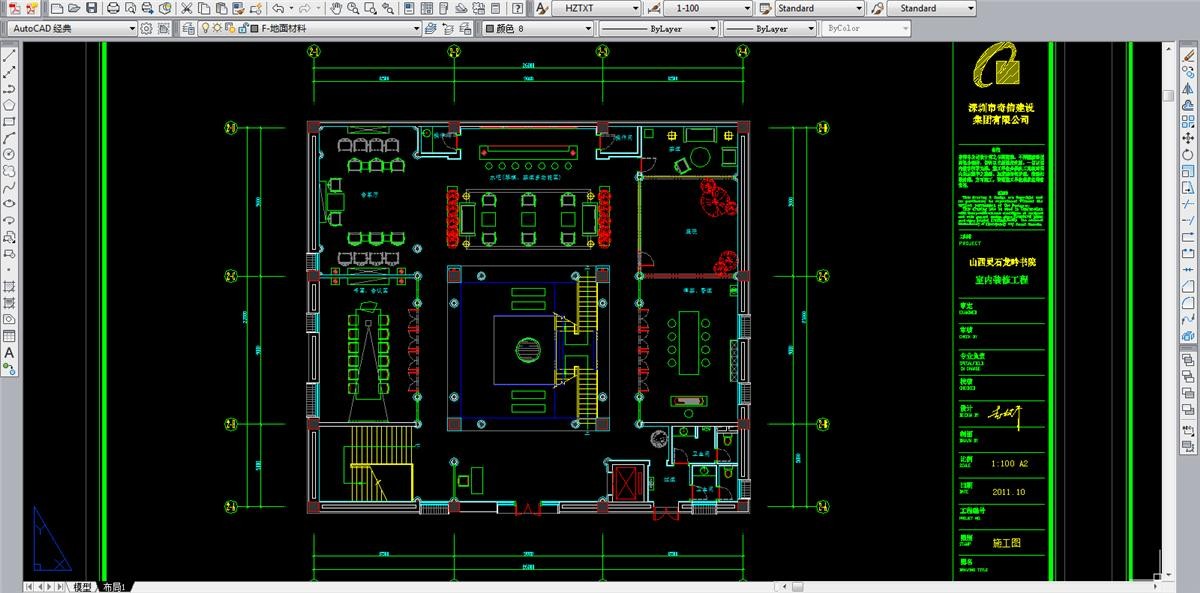Click the Plot (print) icon
Screen dimensions: 1200x593
113,8
